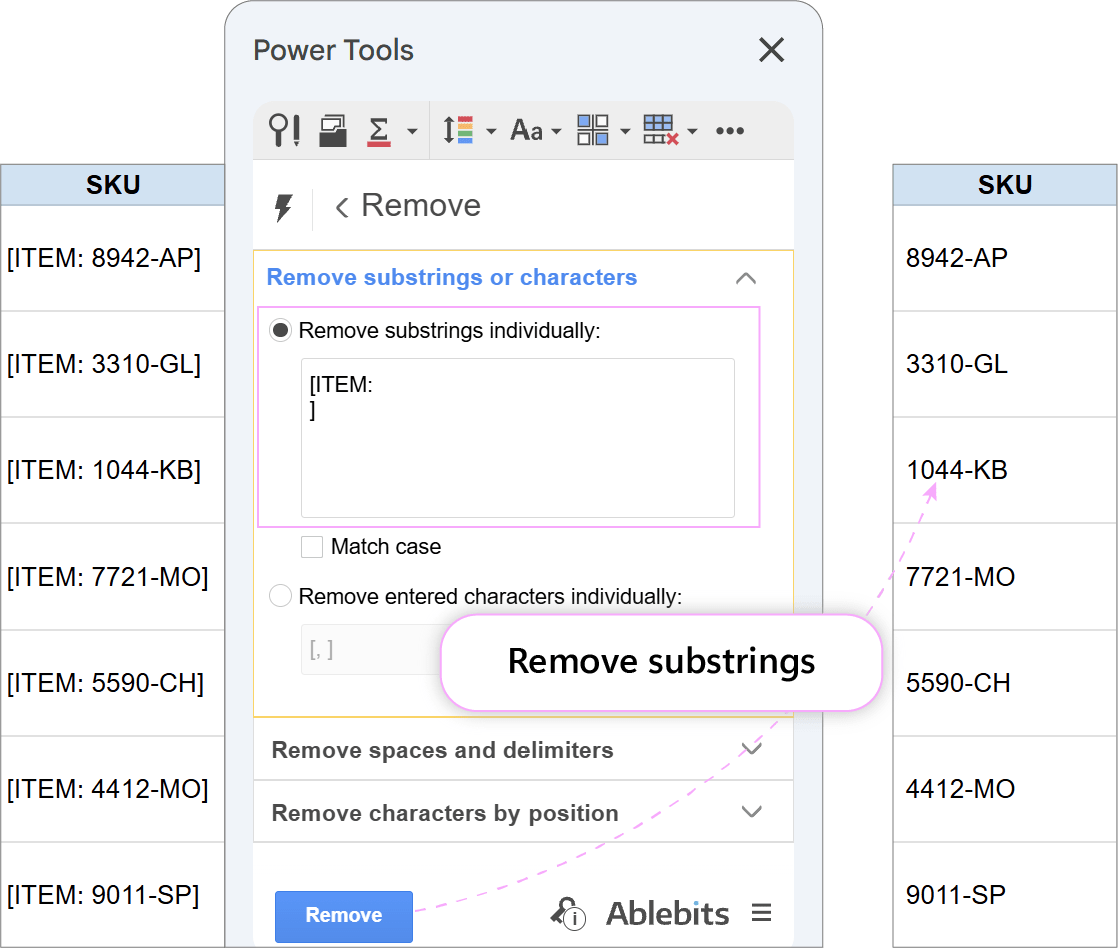Collapse Remove substrings or characters section

(746, 278)
